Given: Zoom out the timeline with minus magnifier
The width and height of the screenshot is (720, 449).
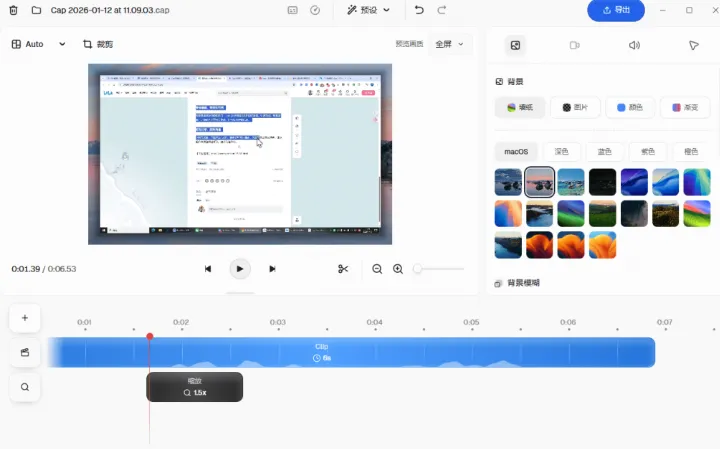Looking at the screenshot, I should (377, 269).
